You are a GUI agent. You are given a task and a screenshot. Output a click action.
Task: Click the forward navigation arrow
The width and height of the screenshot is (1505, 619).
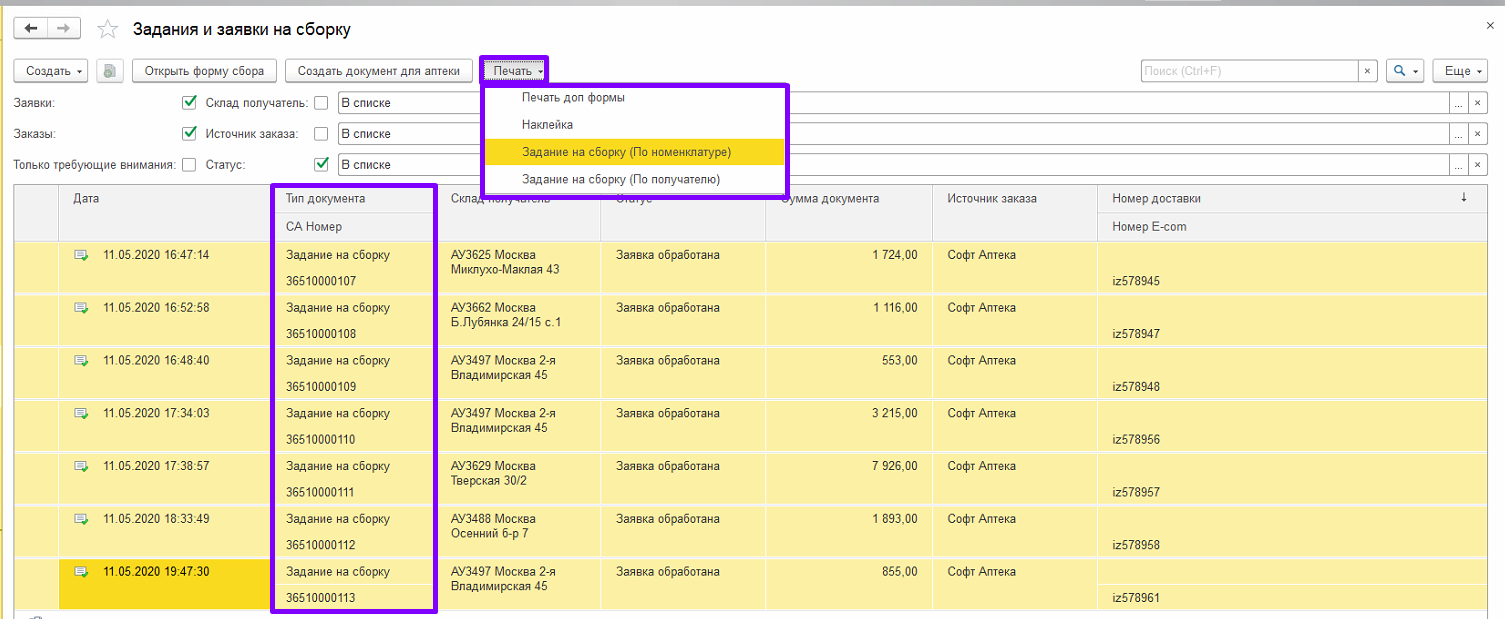[x=63, y=29]
